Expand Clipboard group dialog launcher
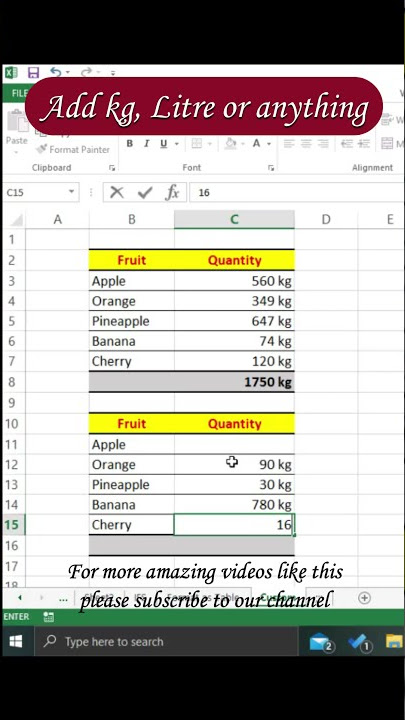The height and width of the screenshot is (720, 405). pos(112,168)
